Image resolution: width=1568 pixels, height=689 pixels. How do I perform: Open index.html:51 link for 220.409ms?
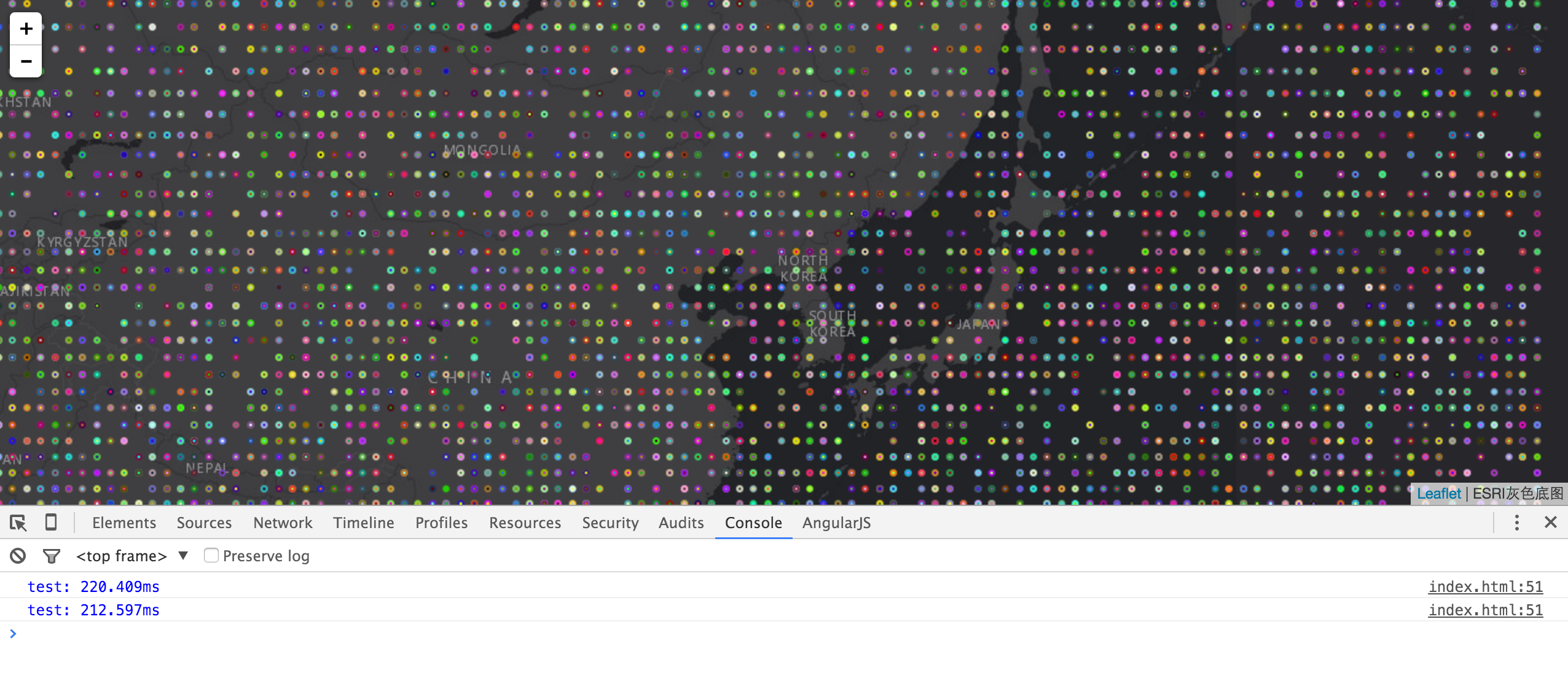point(1485,586)
